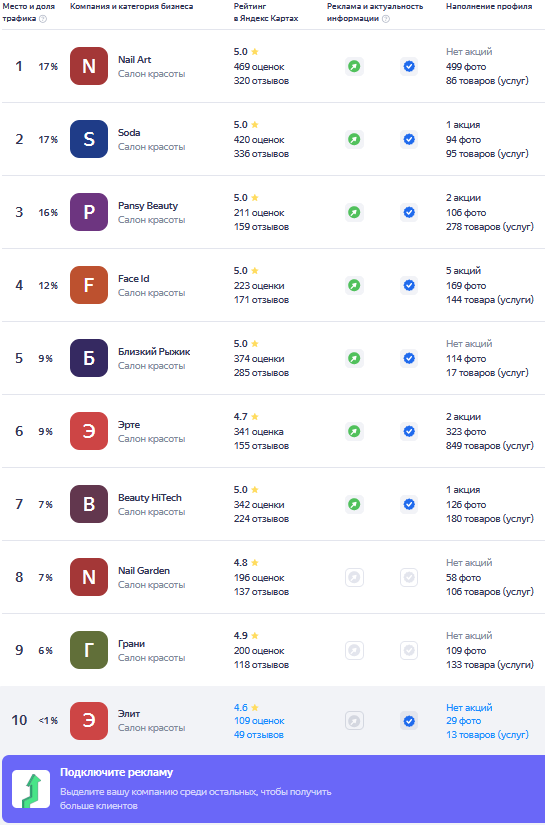Click the greyed verification checkmark for Nail Garden

pos(409,578)
